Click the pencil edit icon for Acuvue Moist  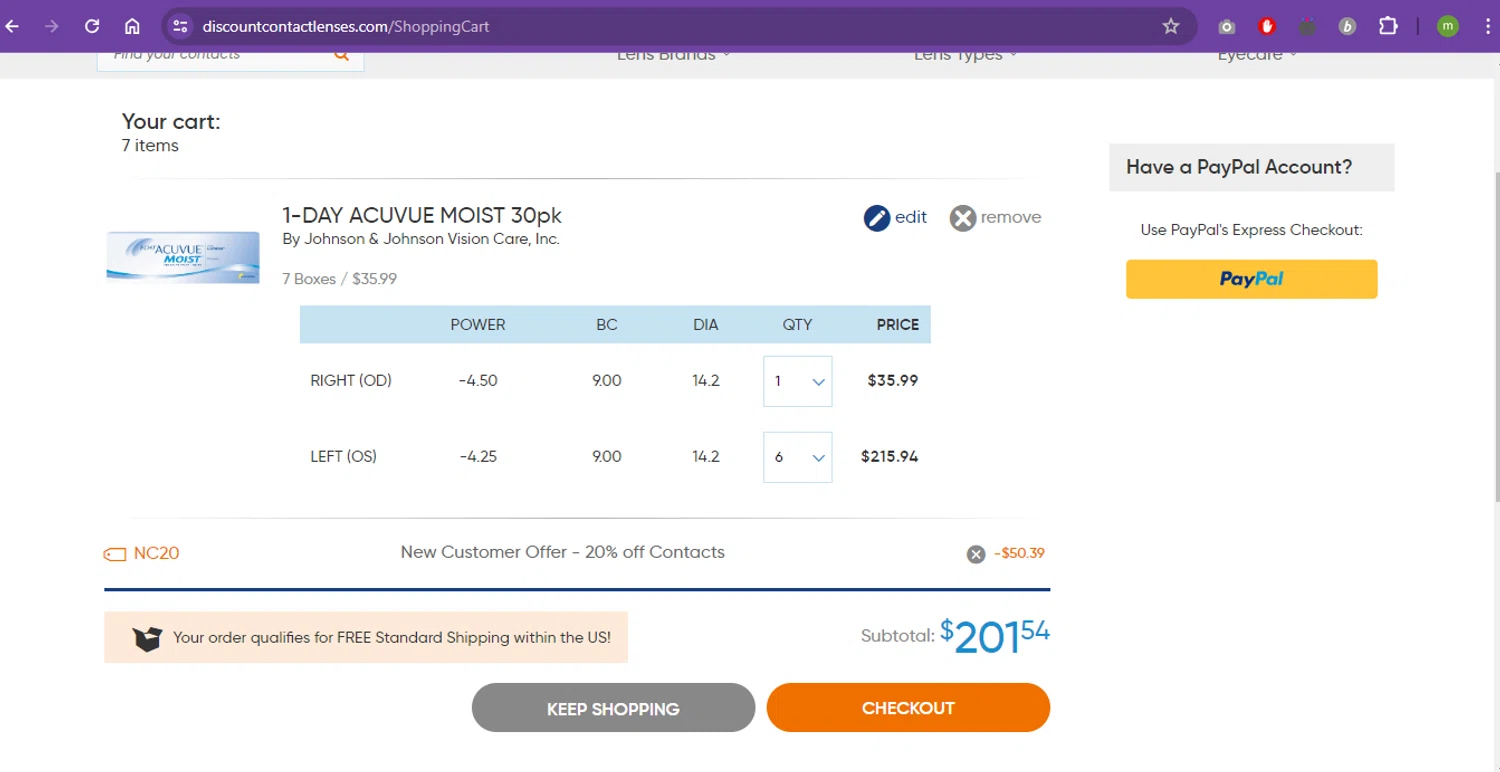point(877,218)
